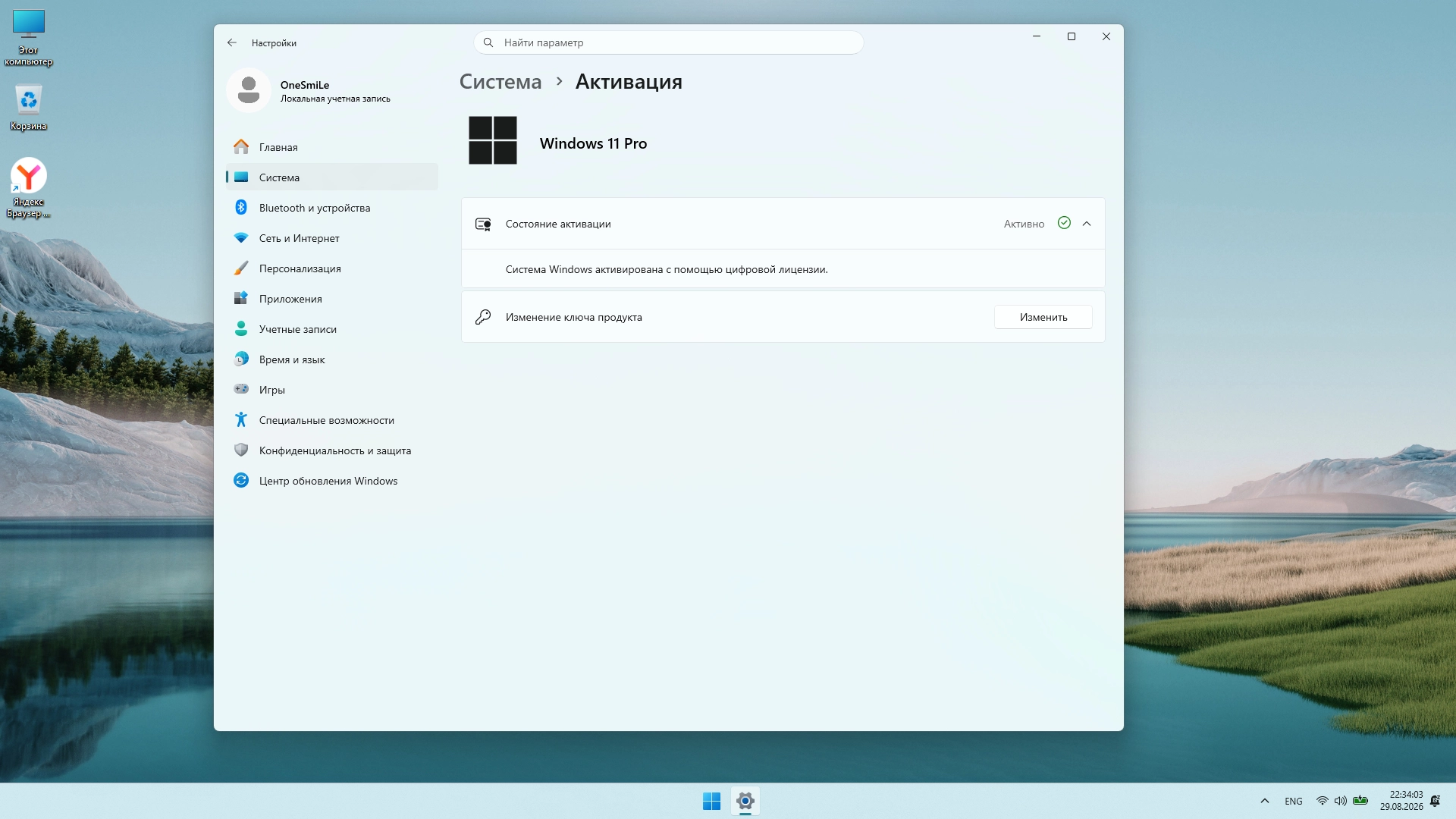The image size is (1456, 819).
Task: Maximize the Settings window
Action: [1072, 36]
